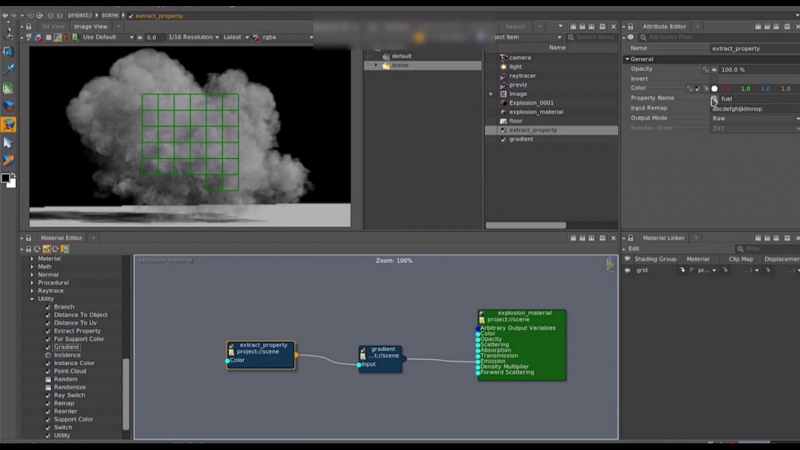Click the camera item icon in browser list

[x=504, y=58]
